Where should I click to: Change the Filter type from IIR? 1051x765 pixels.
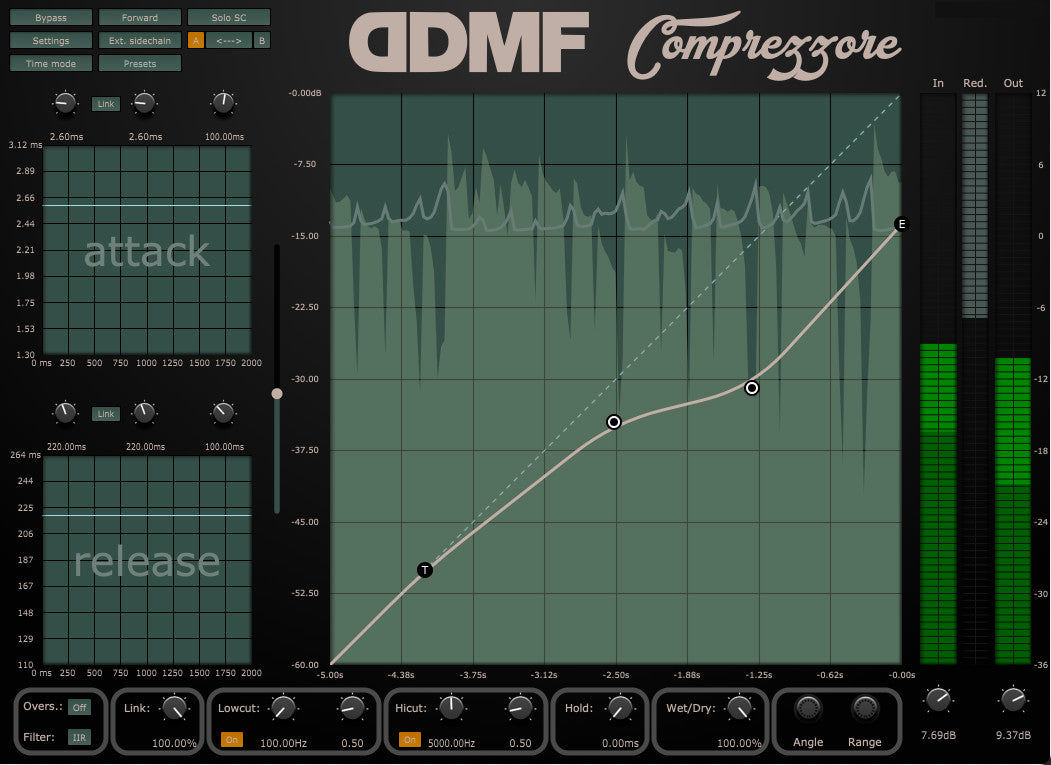click(x=78, y=738)
